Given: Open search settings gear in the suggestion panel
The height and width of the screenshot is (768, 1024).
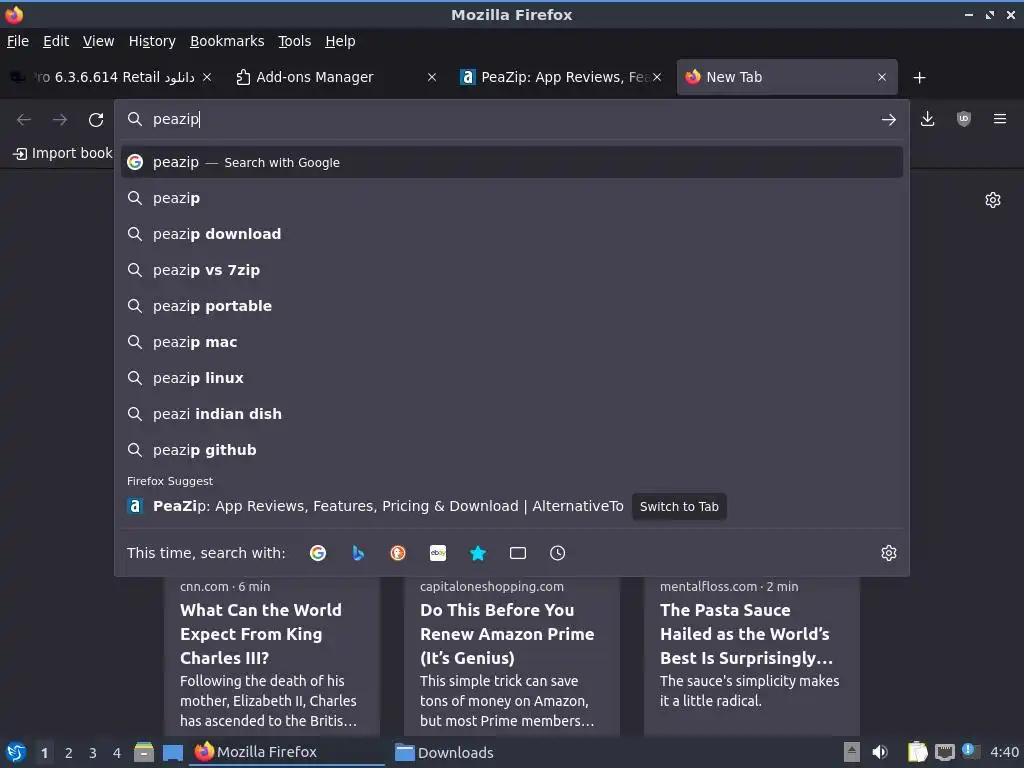Looking at the screenshot, I should pos(889,553).
